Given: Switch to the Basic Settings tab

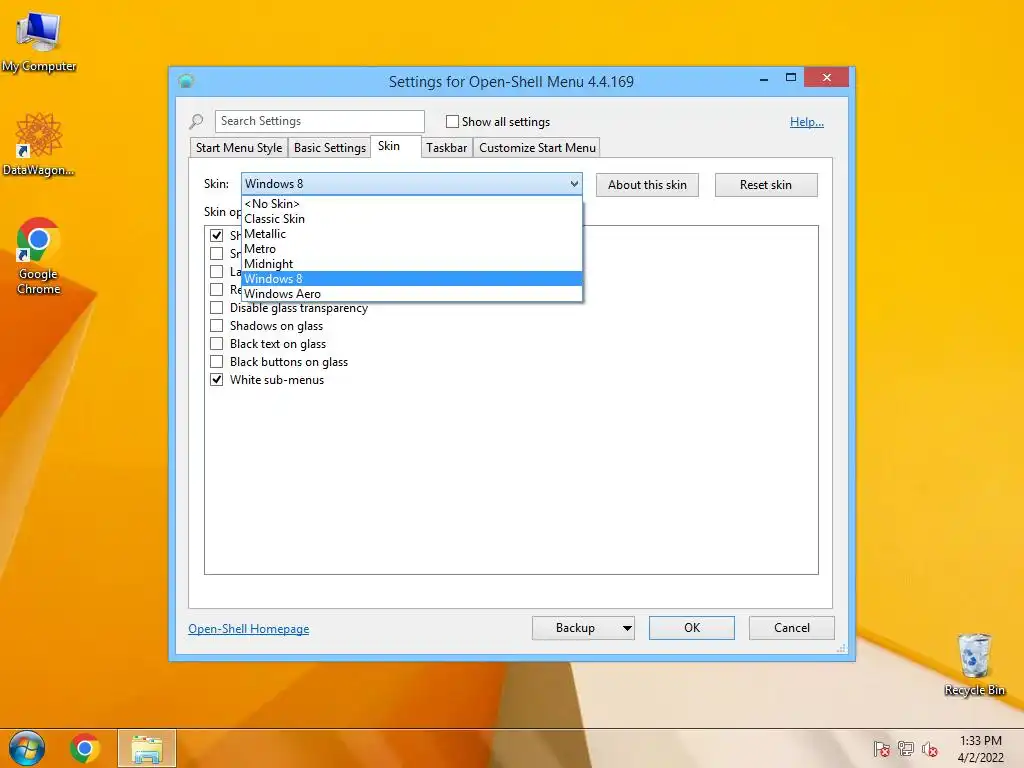Looking at the screenshot, I should tap(330, 148).
